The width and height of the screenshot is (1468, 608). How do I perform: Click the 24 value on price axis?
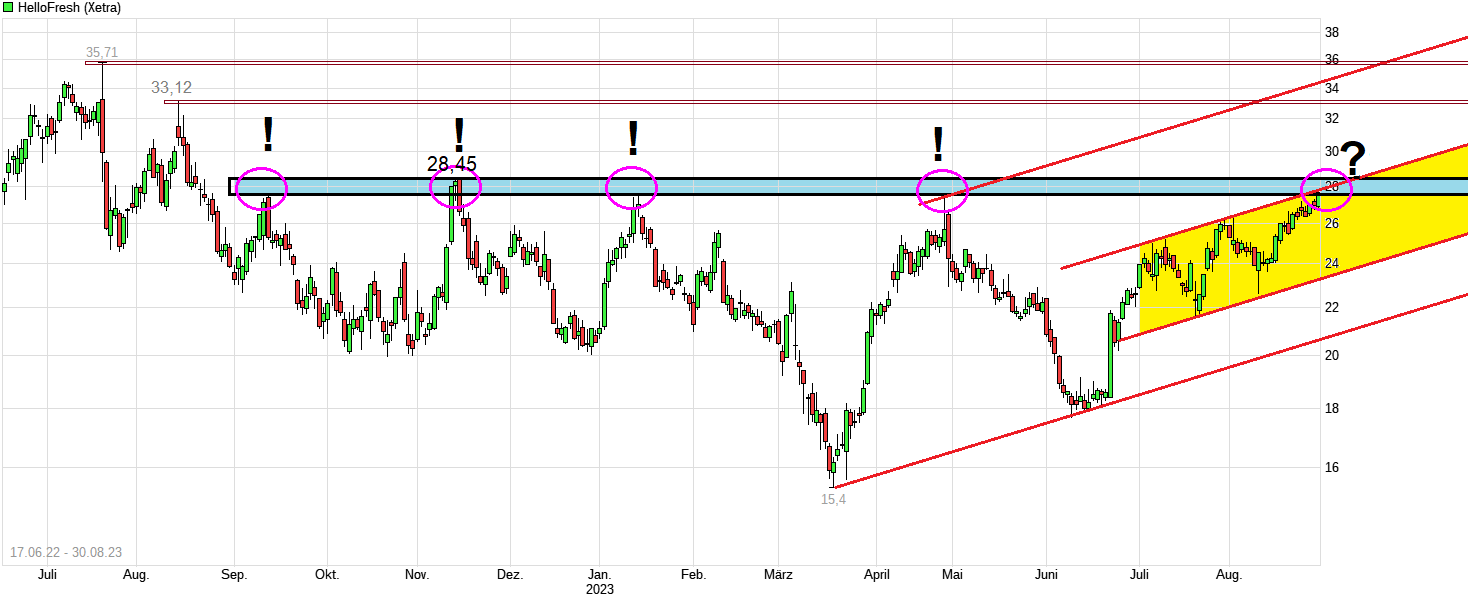pos(1332,263)
